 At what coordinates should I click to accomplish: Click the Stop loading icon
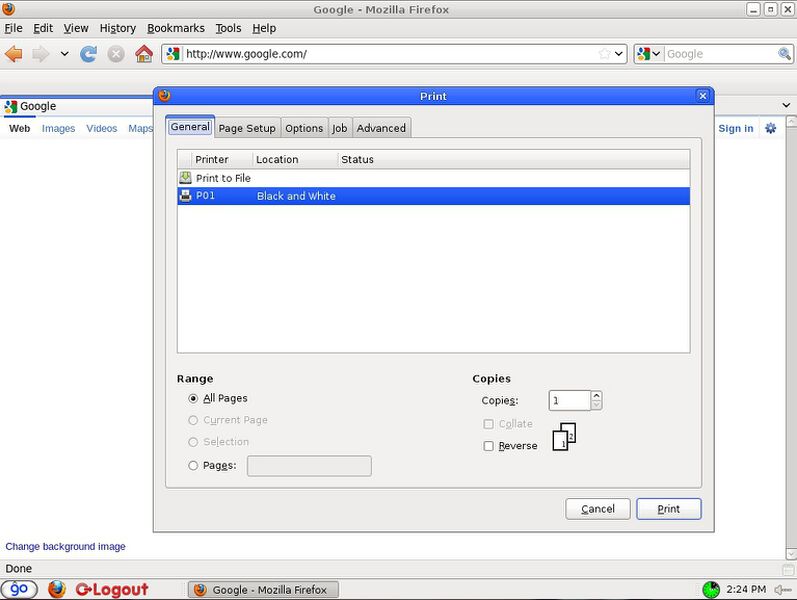pos(116,53)
